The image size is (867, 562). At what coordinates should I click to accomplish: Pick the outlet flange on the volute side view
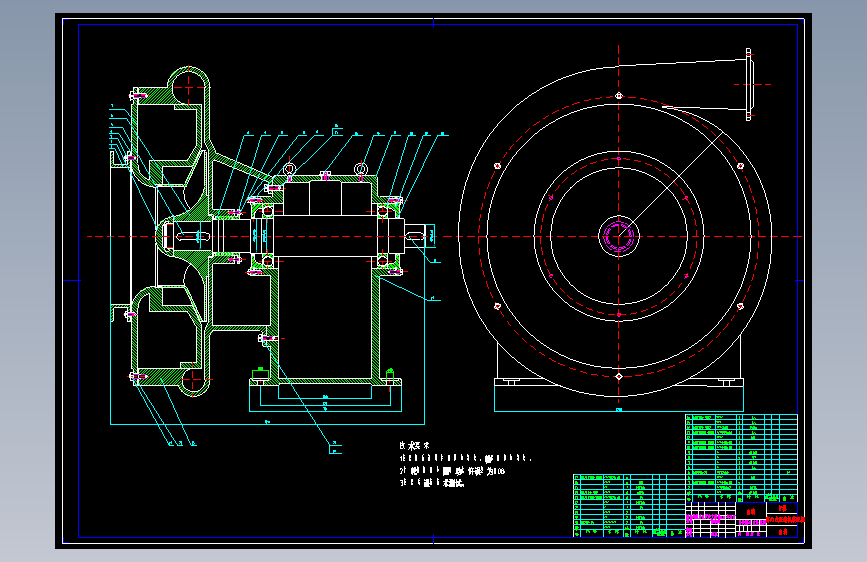[749, 84]
